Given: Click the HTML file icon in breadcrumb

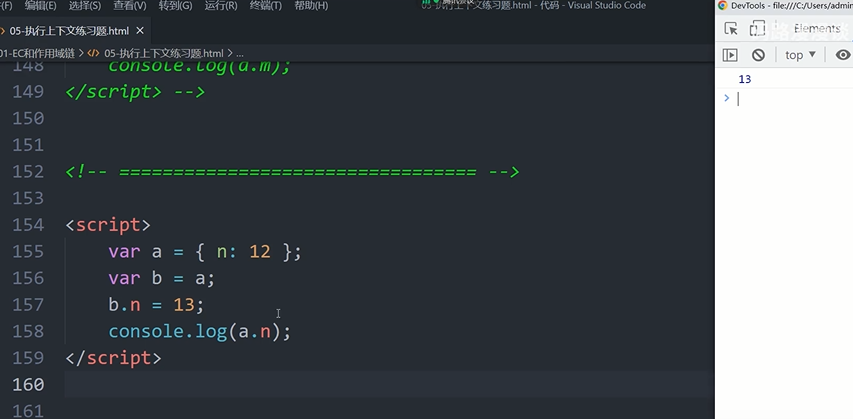Looking at the screenshot, I should tap(93, 53).
